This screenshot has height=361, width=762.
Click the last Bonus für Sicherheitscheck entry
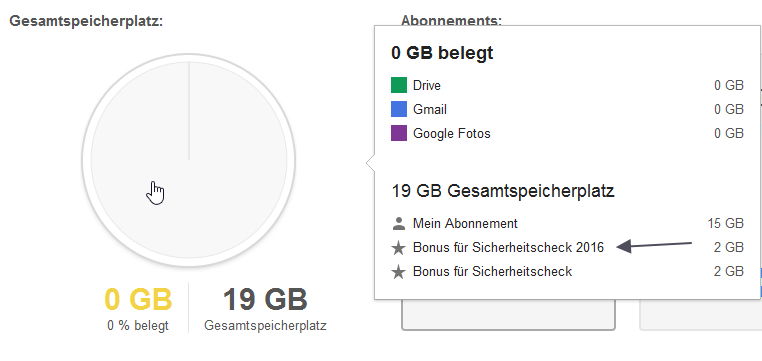tap(492, 271)
